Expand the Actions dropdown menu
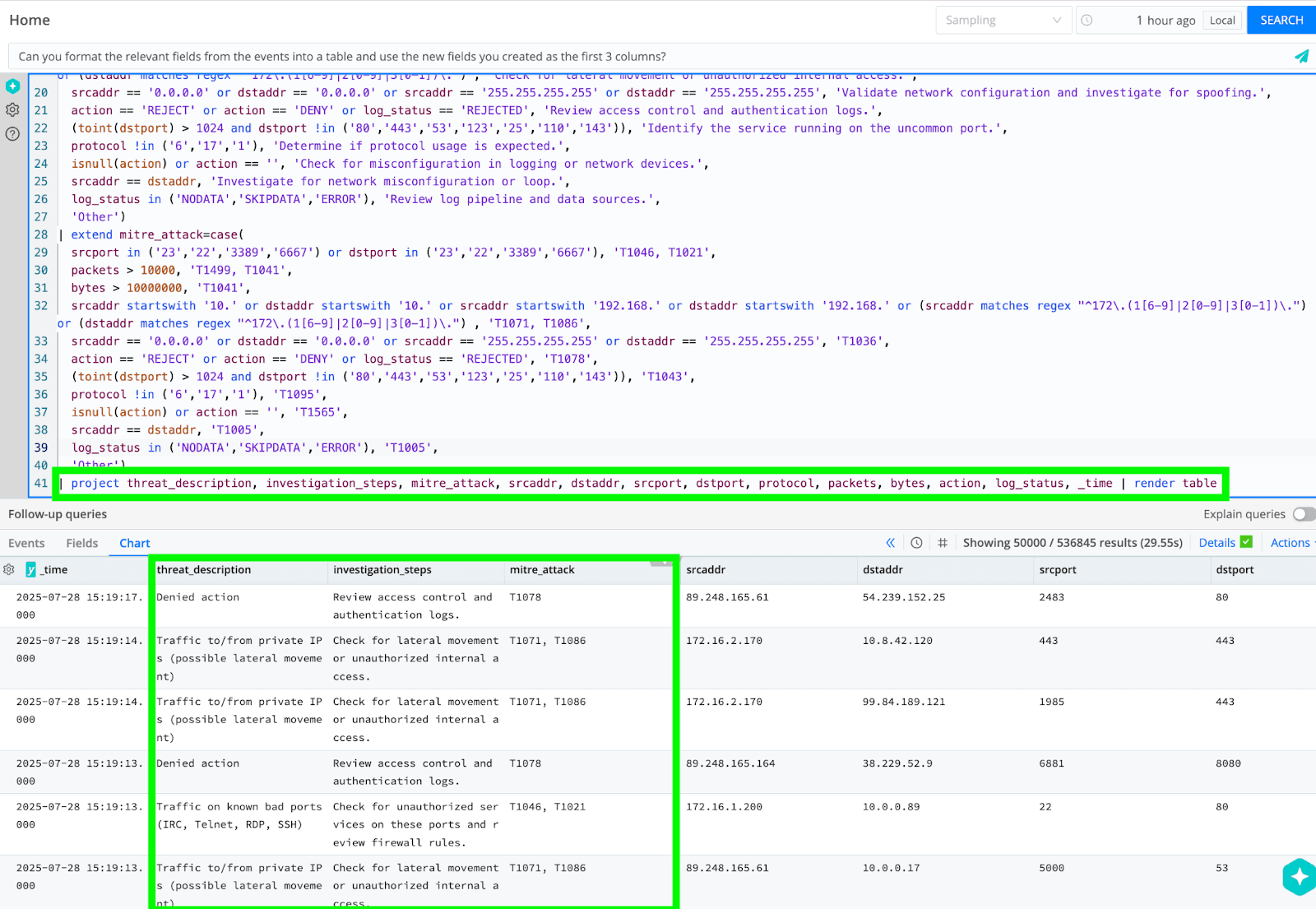Viewport: 1316px width, 909px height. coord(1291,543)
